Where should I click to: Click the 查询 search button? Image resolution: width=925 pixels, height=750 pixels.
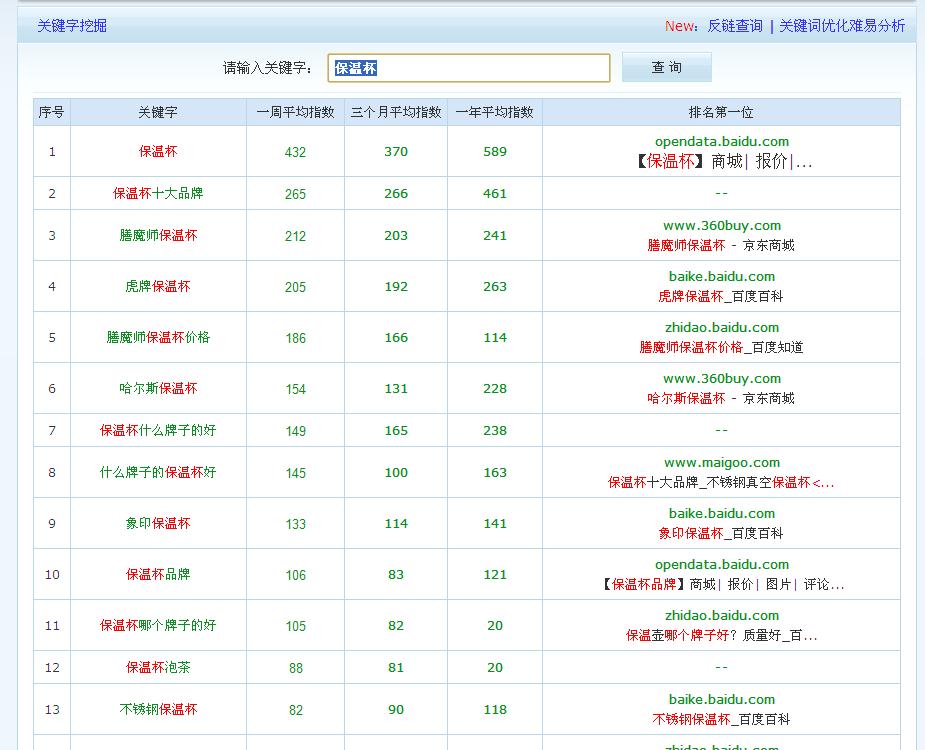pos(666,68)
